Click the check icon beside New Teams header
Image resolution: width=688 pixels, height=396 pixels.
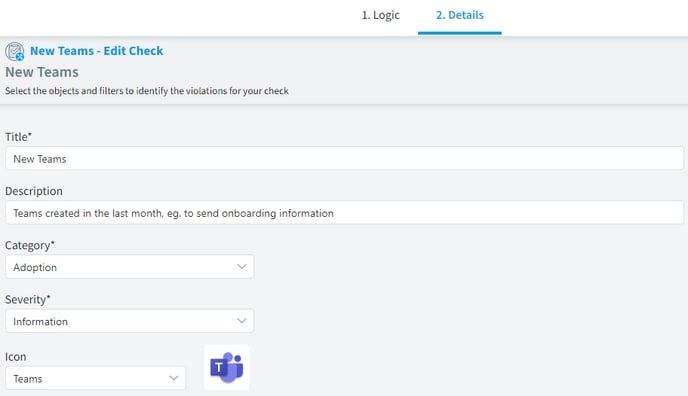(14, 51)
